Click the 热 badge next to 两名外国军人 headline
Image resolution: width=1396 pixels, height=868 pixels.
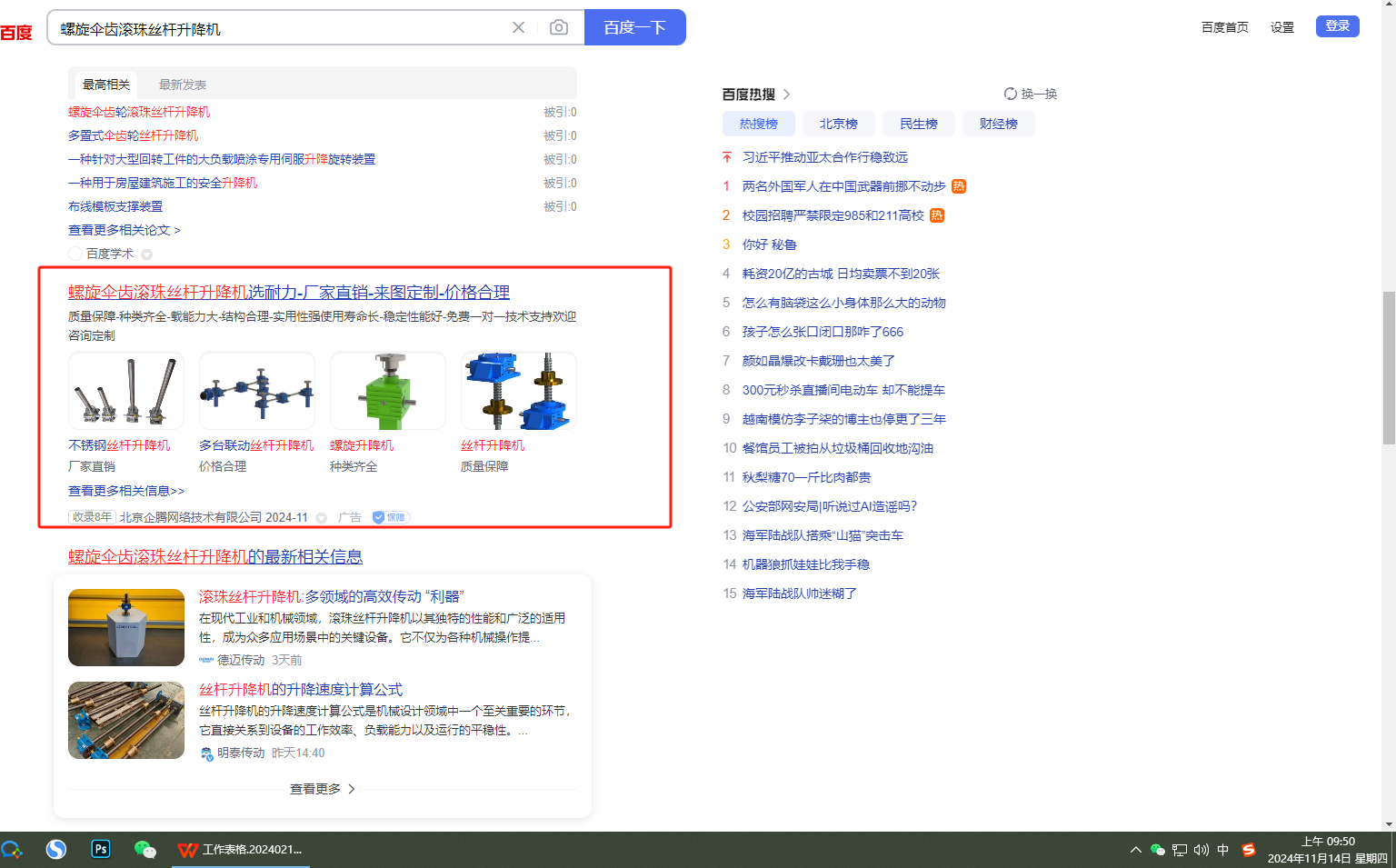pos(959,186)
